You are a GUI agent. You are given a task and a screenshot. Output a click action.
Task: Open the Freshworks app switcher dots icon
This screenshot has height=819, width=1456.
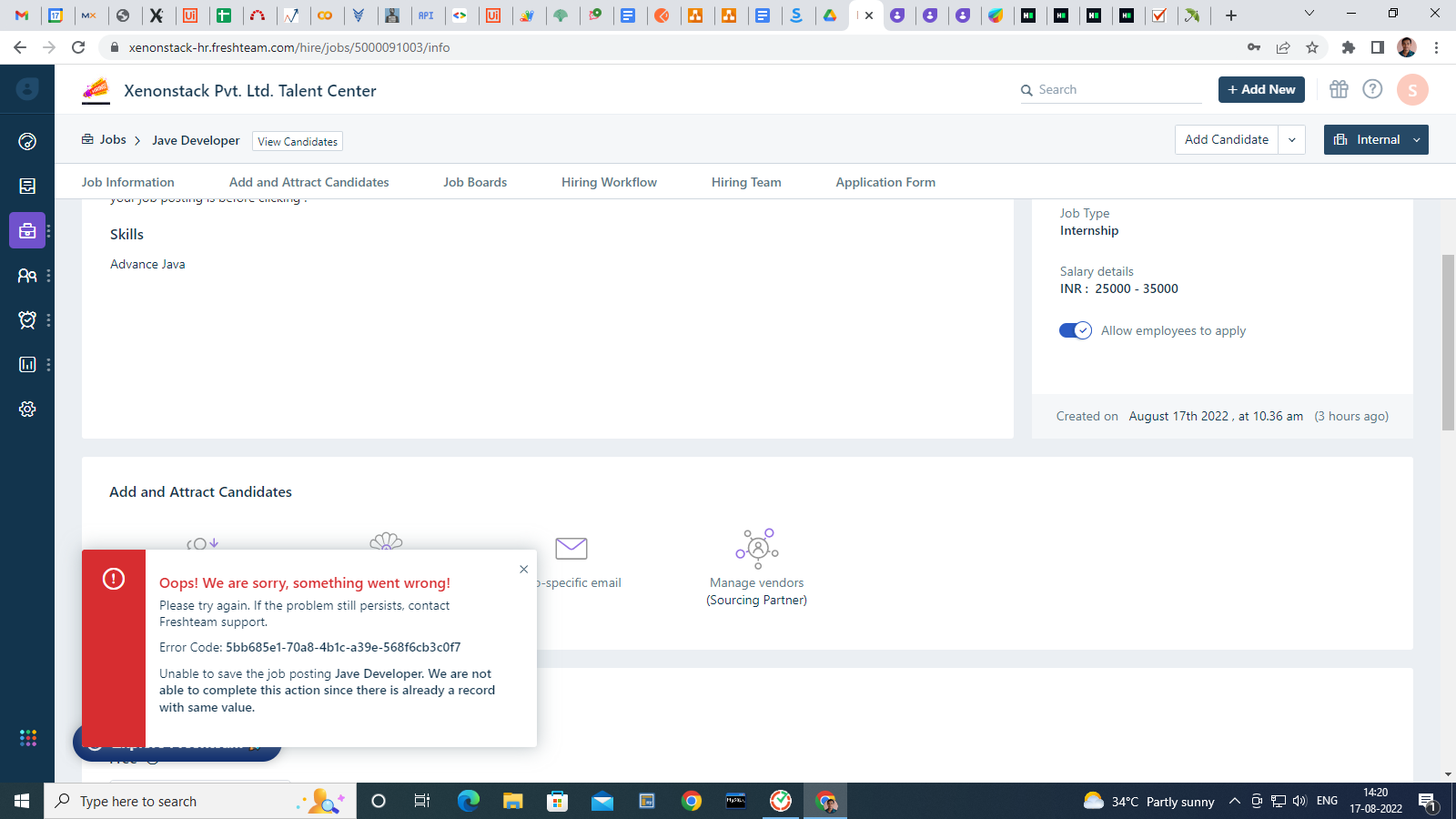click(x=28, y=737)
